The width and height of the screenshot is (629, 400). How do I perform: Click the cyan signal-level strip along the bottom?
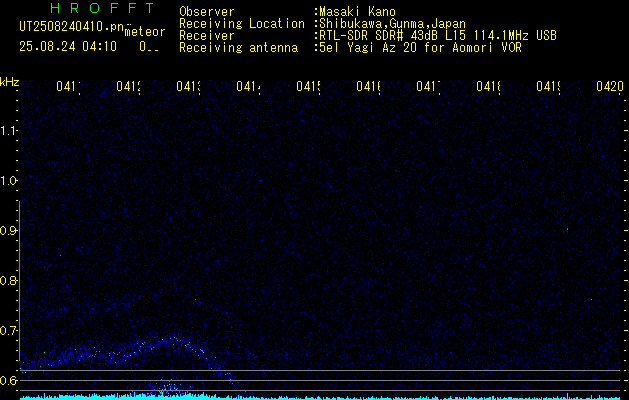[x=321, y=397]
